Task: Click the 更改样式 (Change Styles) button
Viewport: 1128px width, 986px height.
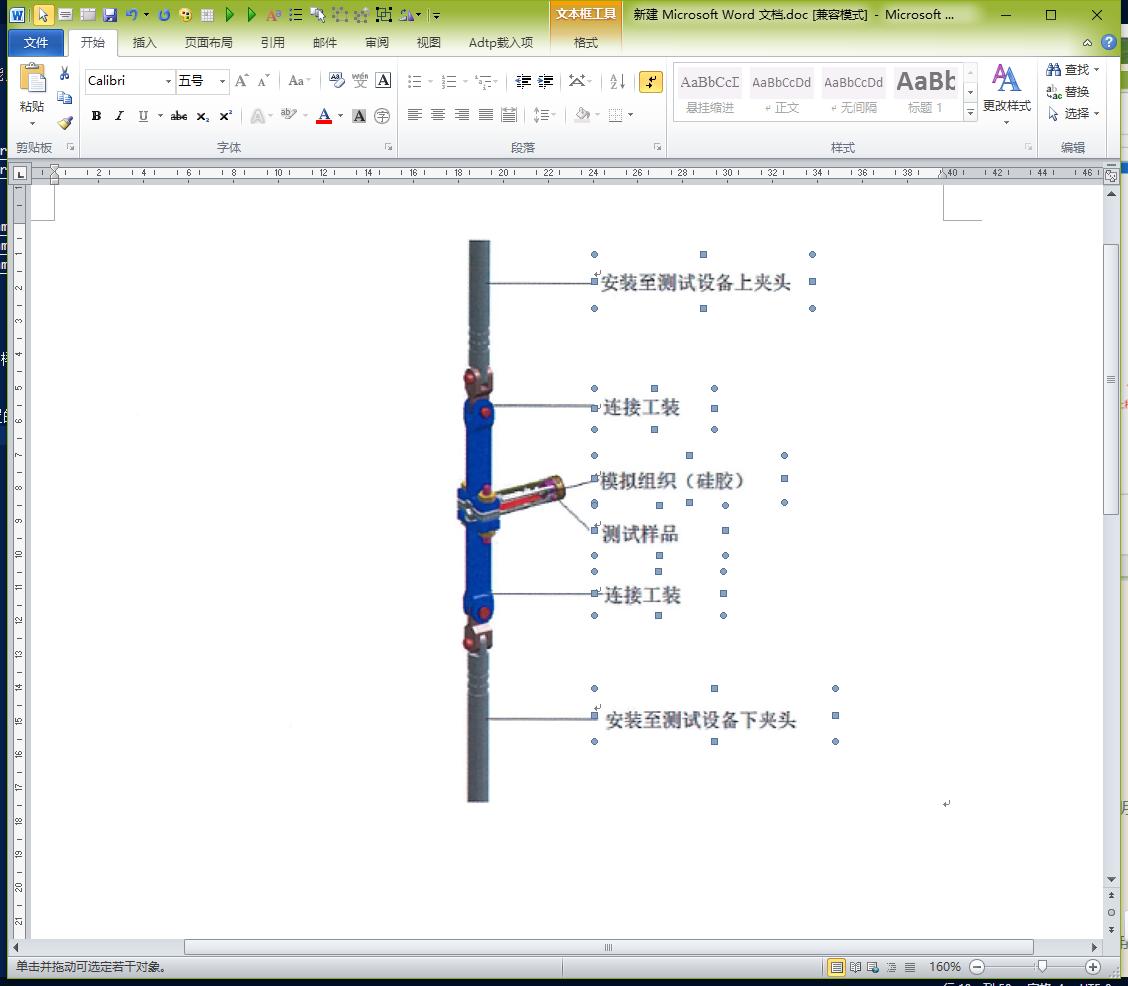Action: click(1006, 90)
